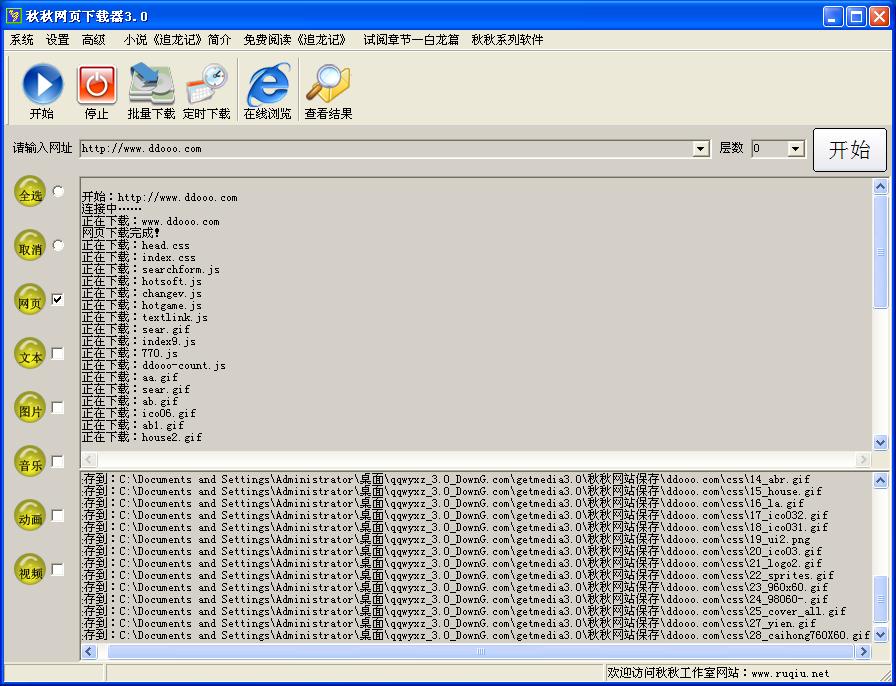
Task: Click the yellow 图片 round button
Action: coord(30,408)
